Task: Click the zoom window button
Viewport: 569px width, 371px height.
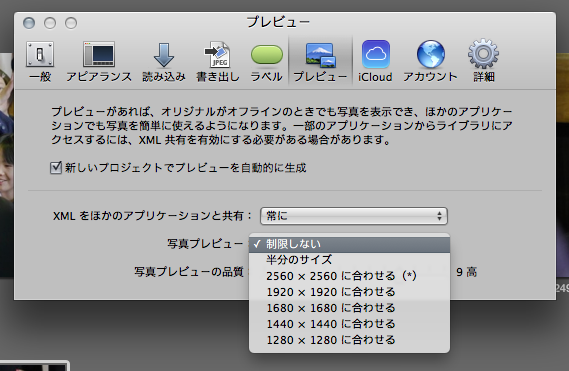Action: click(x=71, y=23)
